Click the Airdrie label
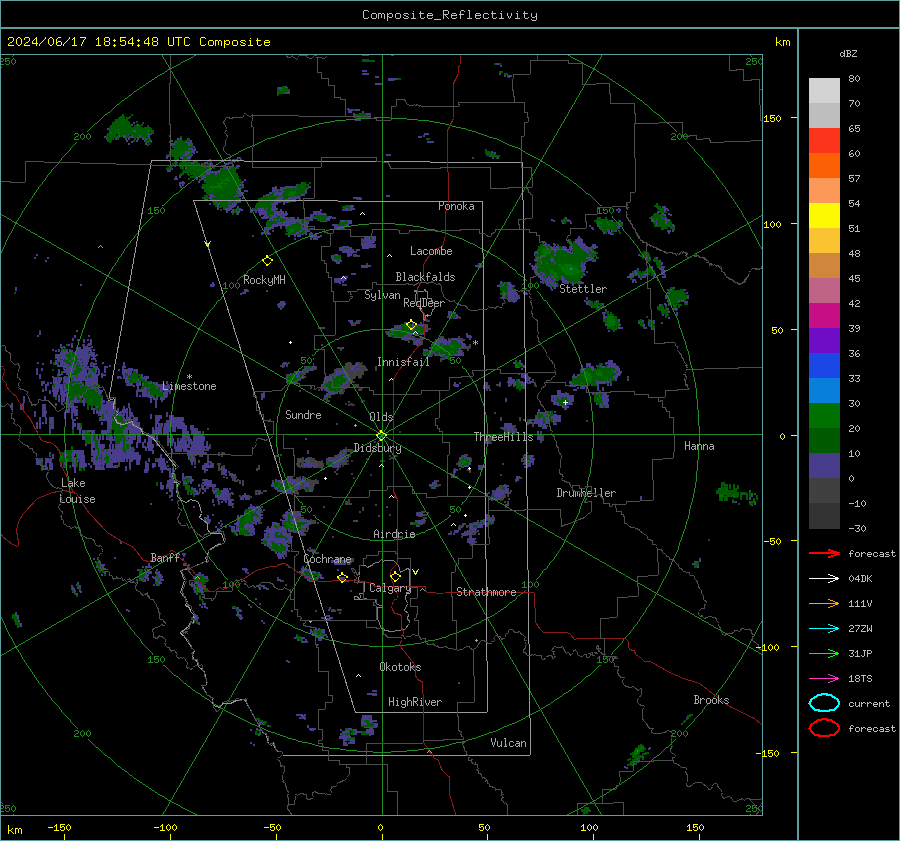This screenshot has height=841, width=900. 394,534
